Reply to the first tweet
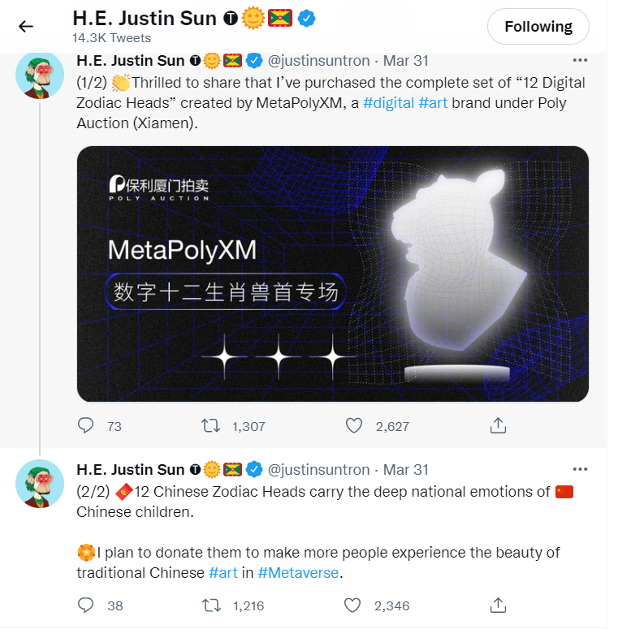This screenshot has width=620, height=630. tap(86, 426)
